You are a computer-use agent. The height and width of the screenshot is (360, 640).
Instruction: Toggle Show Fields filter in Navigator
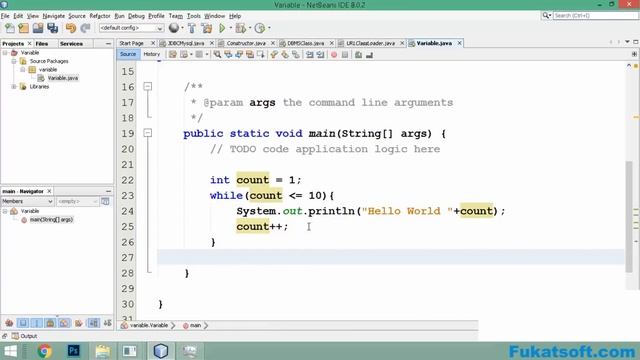tap(23, 323)
